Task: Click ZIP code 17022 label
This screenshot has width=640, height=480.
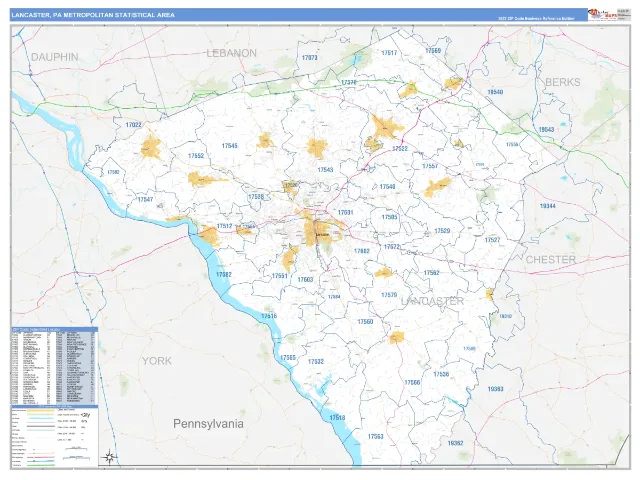Action: coord(133,125)
